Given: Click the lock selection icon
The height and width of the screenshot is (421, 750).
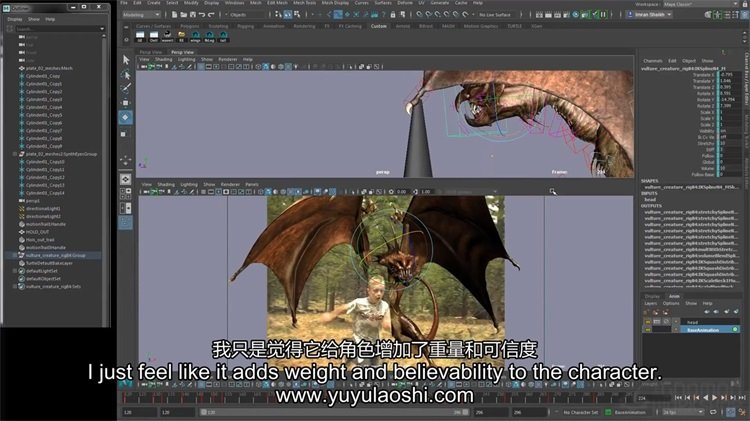Looking at the screenshot, I should pos(393,15).
